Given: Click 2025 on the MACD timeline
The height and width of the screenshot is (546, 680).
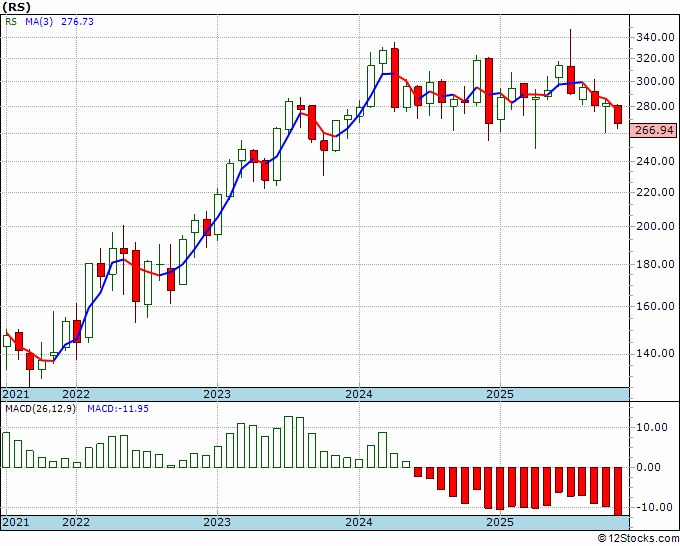Looking at the screenshot, I should point(500,522).
